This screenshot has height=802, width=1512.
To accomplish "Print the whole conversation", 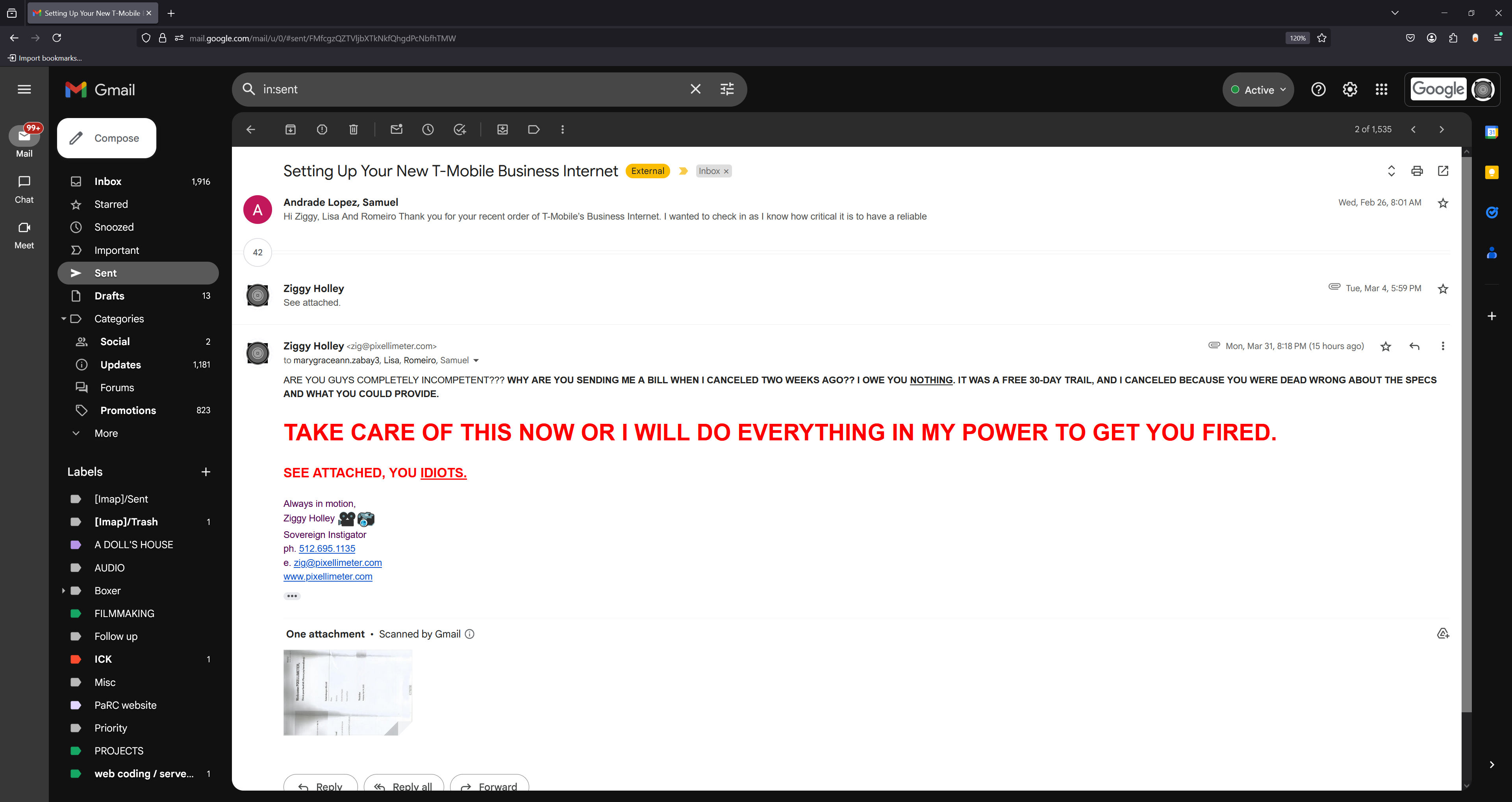I will [1417, 171].
